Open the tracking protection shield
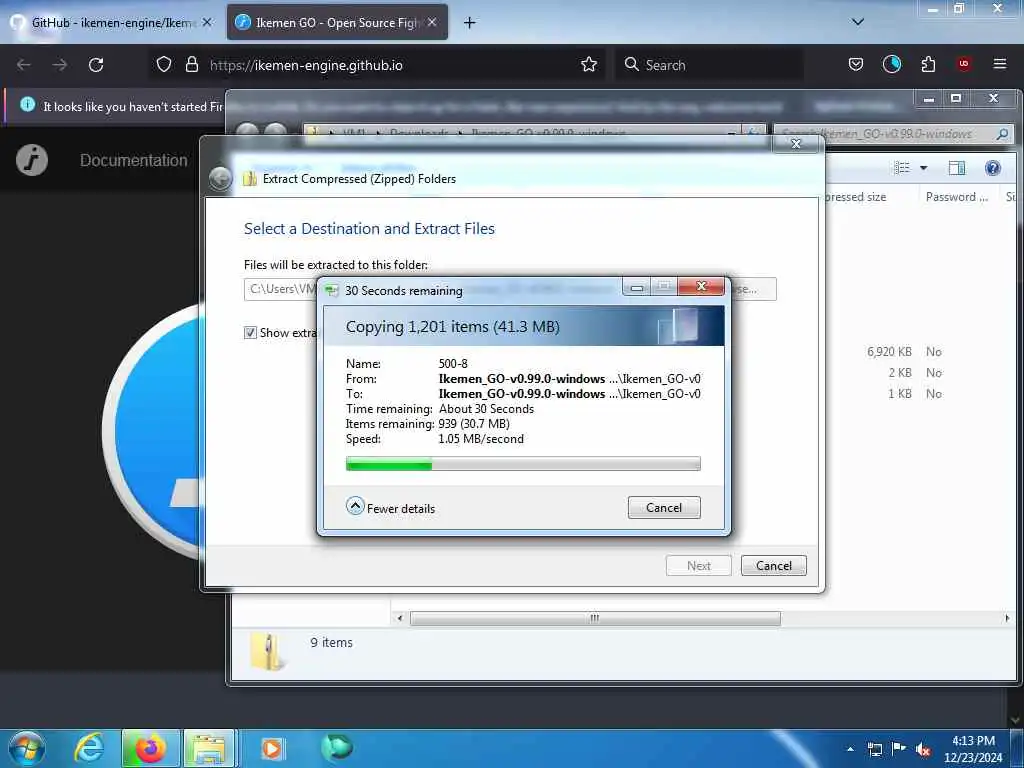This screenshot has width=1024, height=768. 163,65
